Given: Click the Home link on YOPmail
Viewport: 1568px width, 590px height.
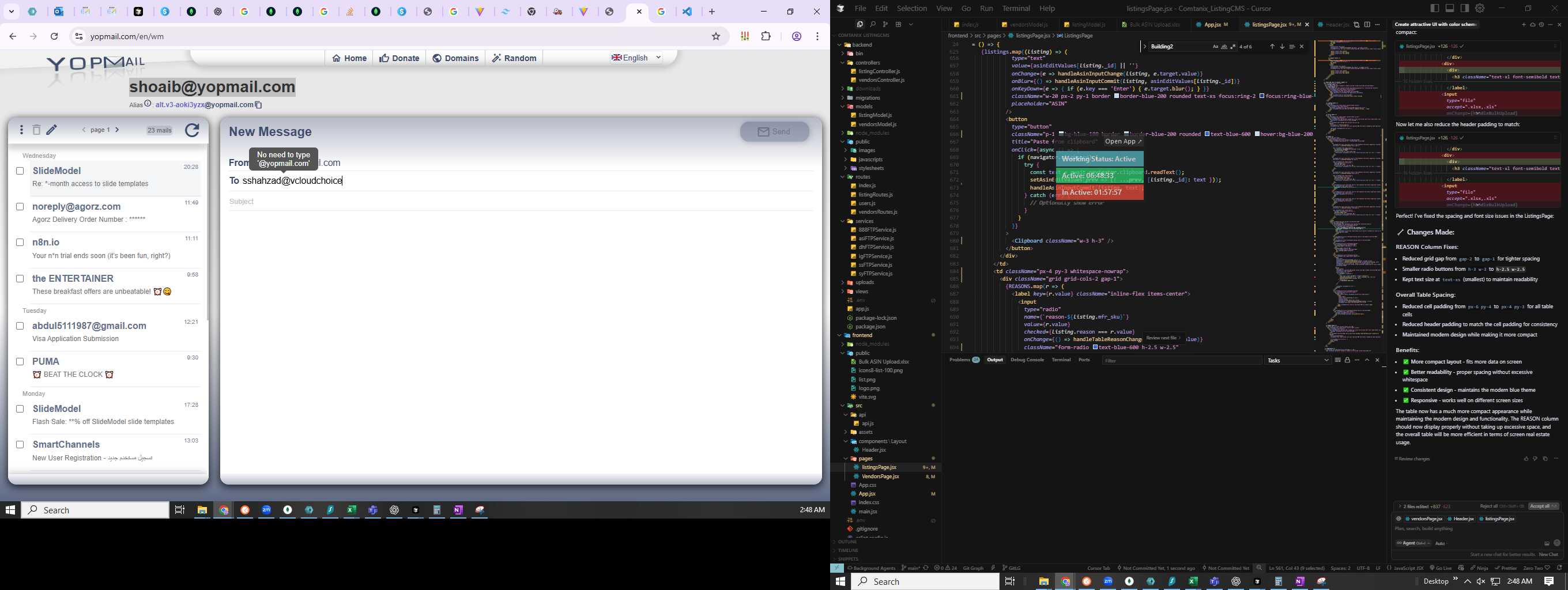Looking at the screenshot, I should [349, 58].
